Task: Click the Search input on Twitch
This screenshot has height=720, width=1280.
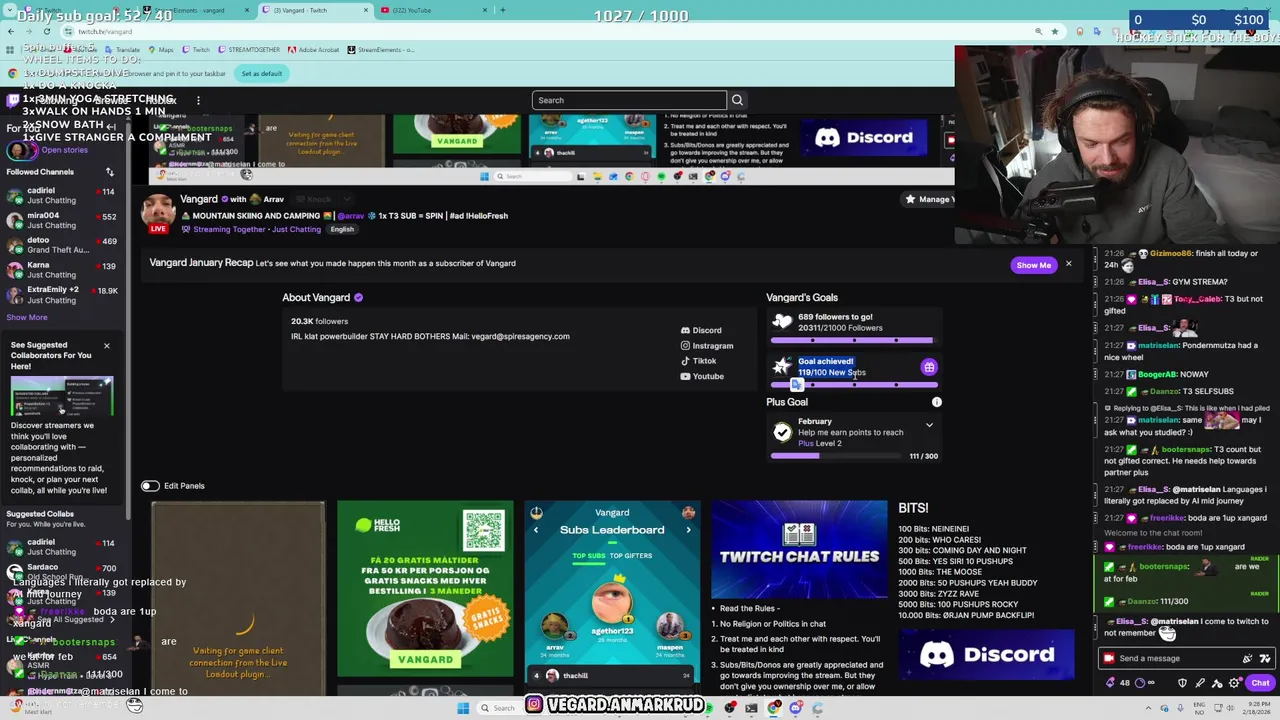Action: tap(629, 100)
